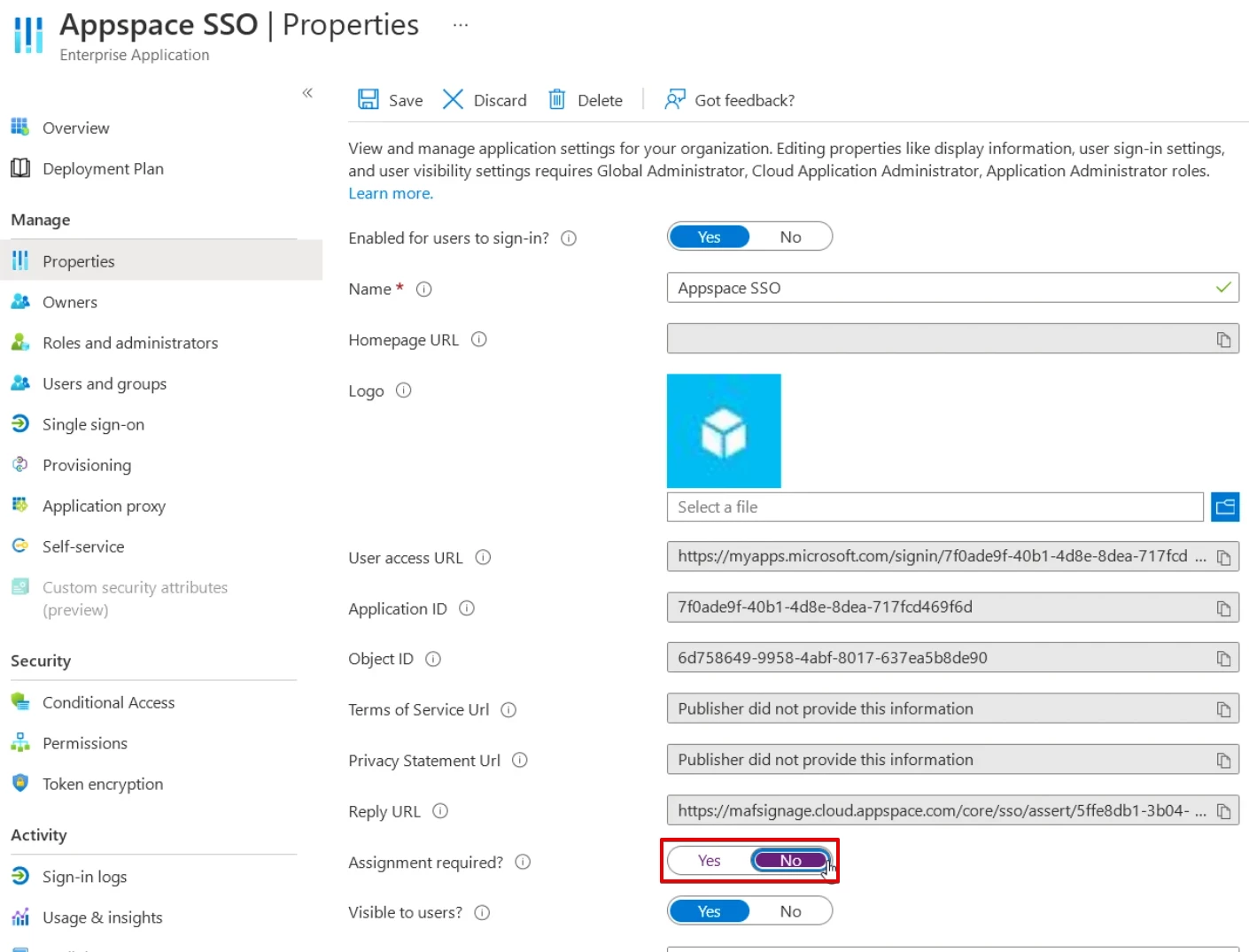
Task: Click the Discard X icon
Action: pos(453,99)
